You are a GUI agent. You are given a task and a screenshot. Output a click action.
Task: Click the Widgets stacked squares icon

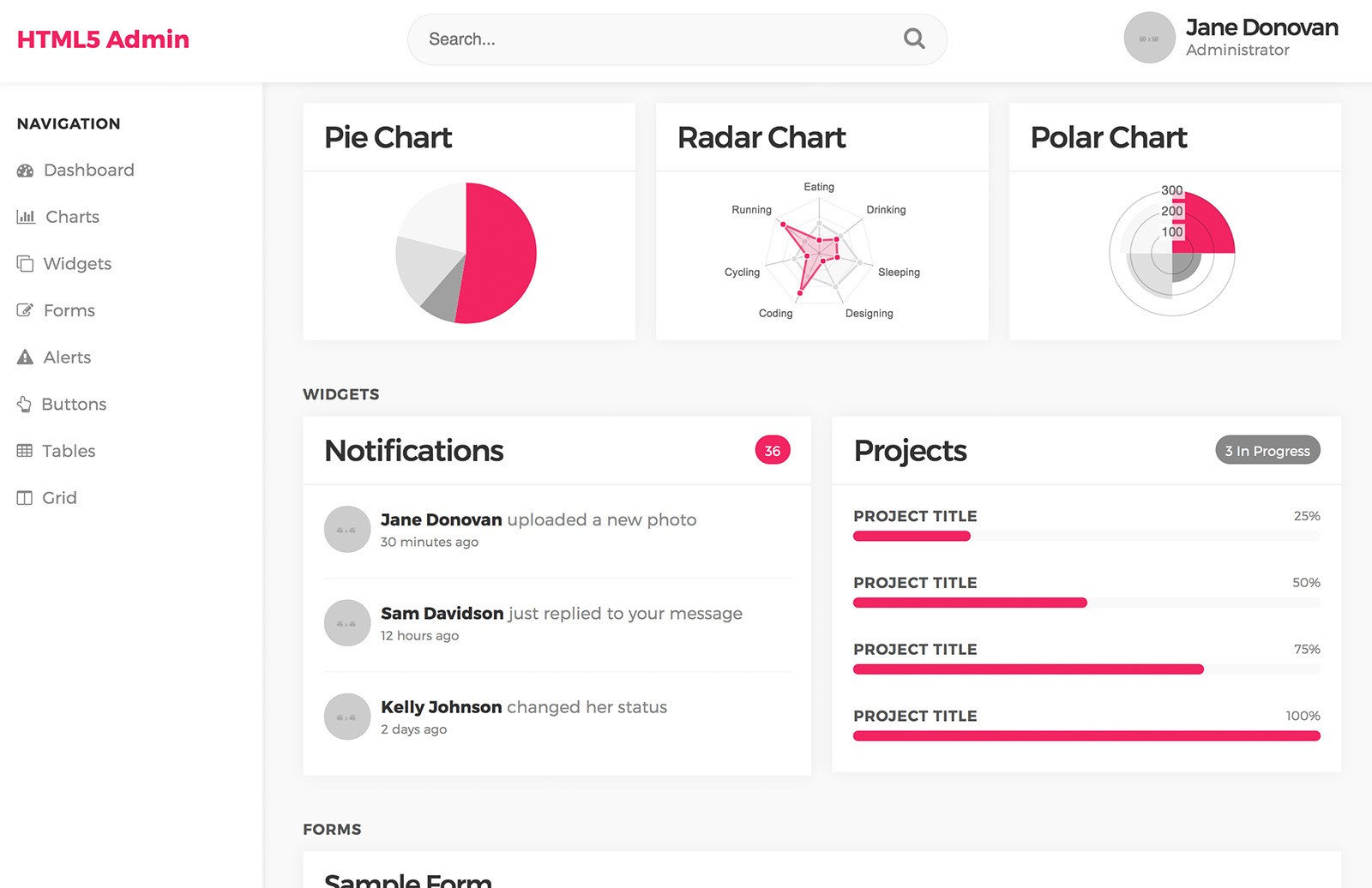pos(25,264)
